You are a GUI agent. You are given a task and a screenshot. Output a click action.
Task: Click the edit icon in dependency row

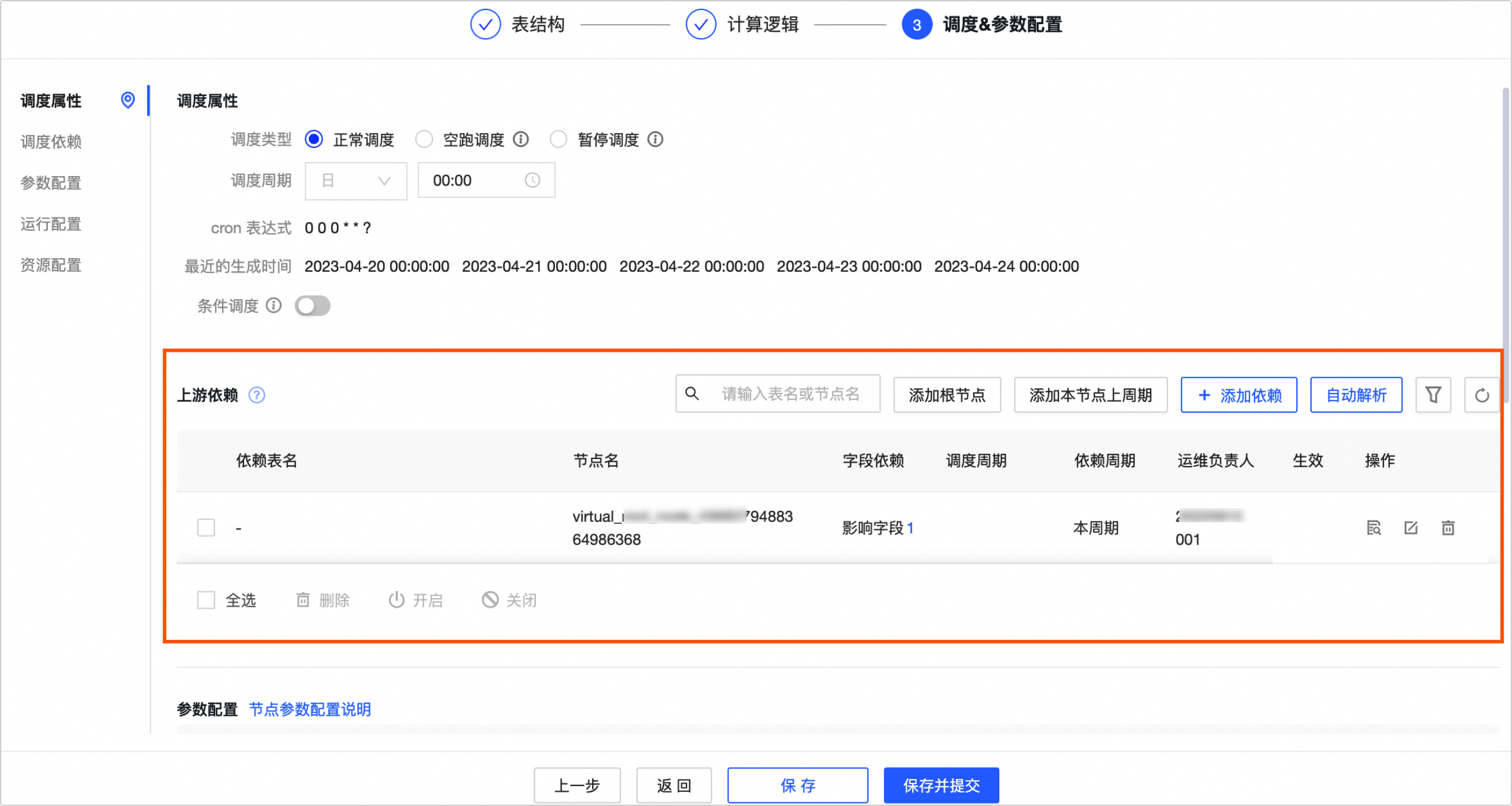click(x=1411, y=527)
